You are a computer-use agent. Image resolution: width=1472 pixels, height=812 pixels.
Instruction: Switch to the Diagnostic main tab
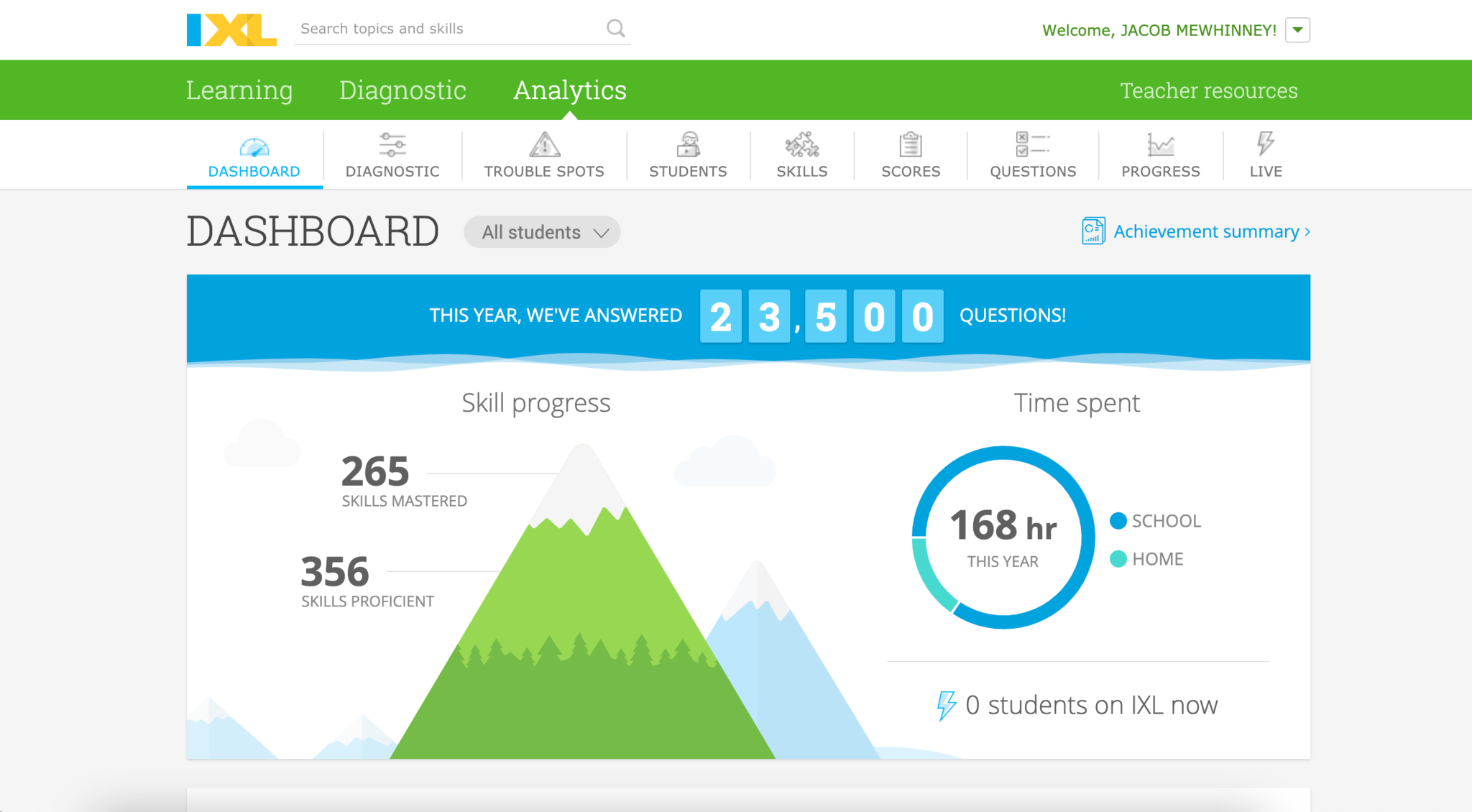pyautogui.click(x=402, y=91)
